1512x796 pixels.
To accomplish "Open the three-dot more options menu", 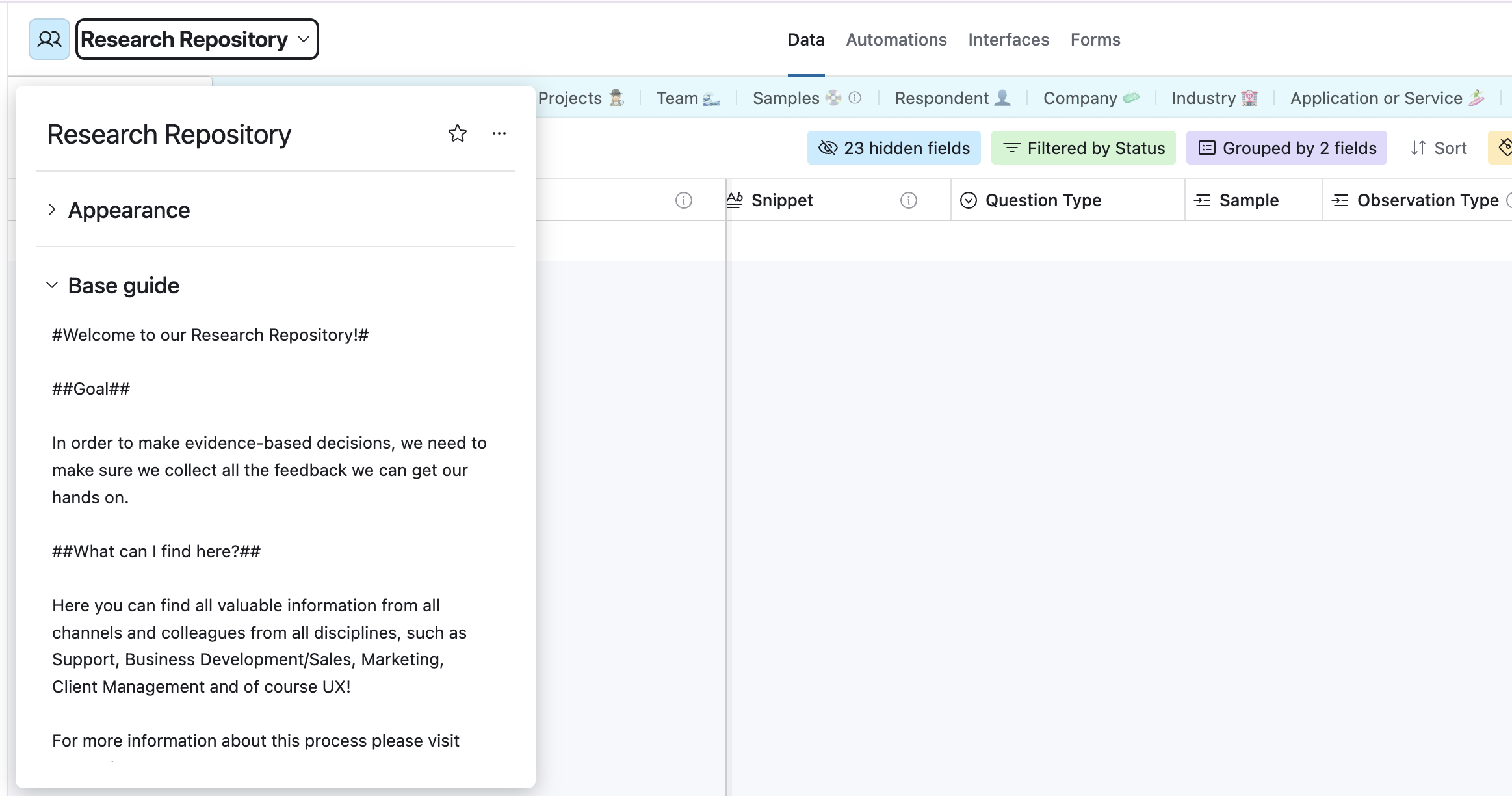I will (499, 133).
